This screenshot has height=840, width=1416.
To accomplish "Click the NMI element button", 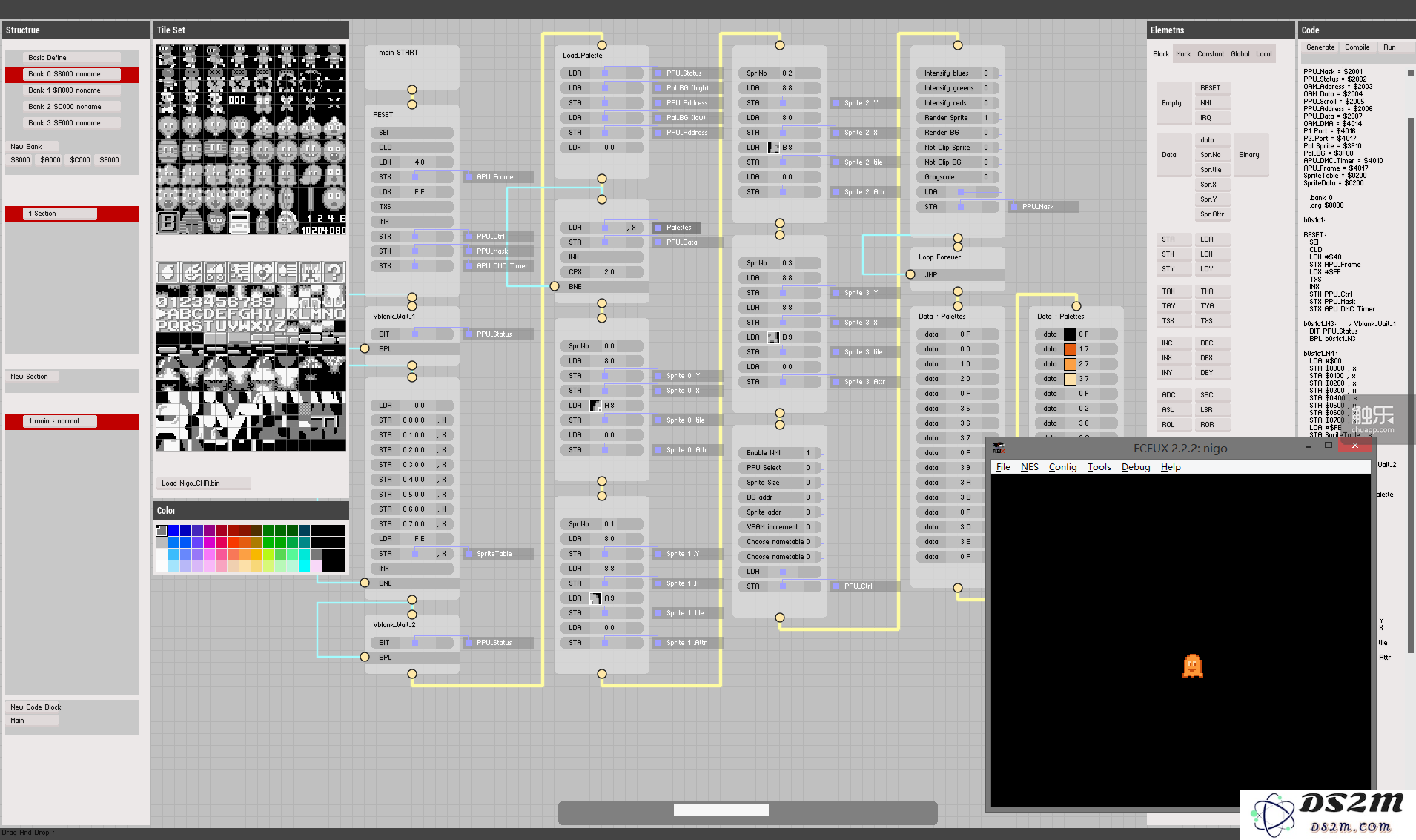I will 1213,103.
